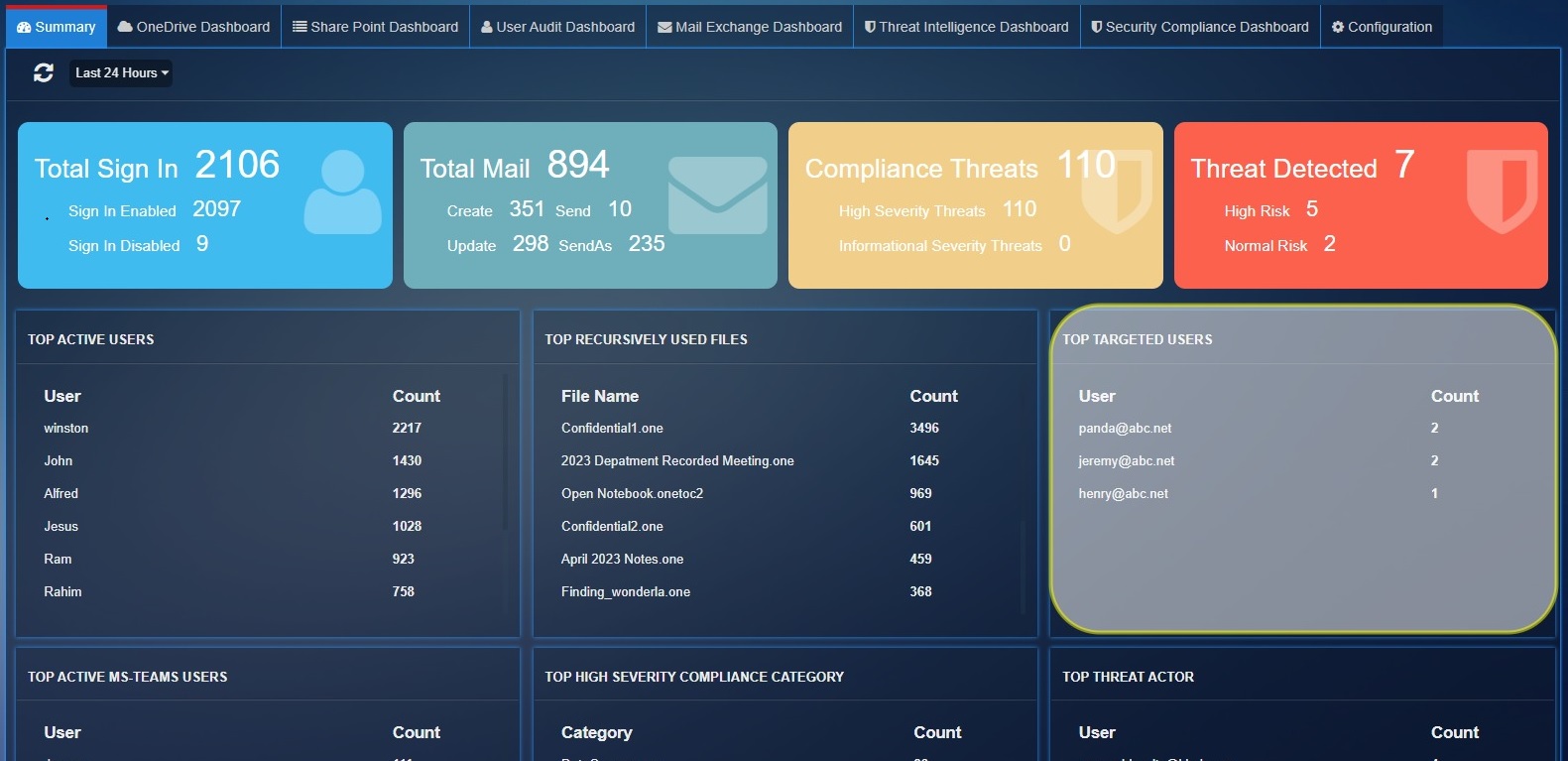Click the count 3496 for Confidential1.one
Viewport: 1568px width, 761px height.
(924, 429)
